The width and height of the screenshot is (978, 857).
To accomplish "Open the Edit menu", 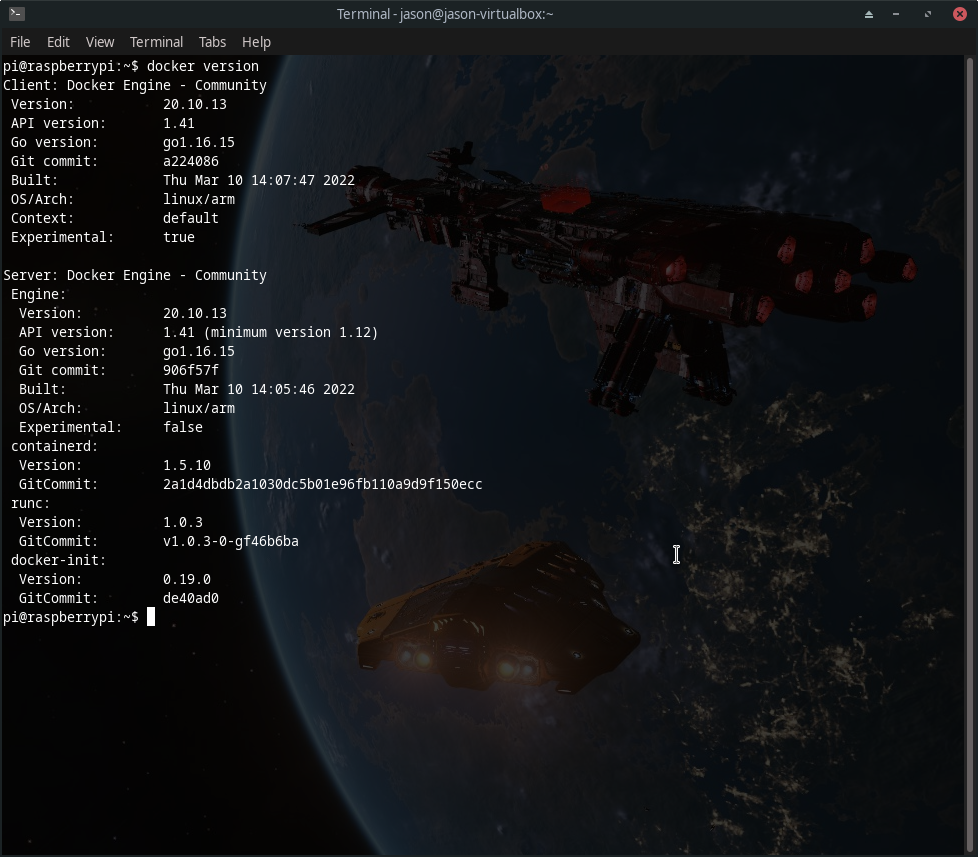I will (58, 42).
